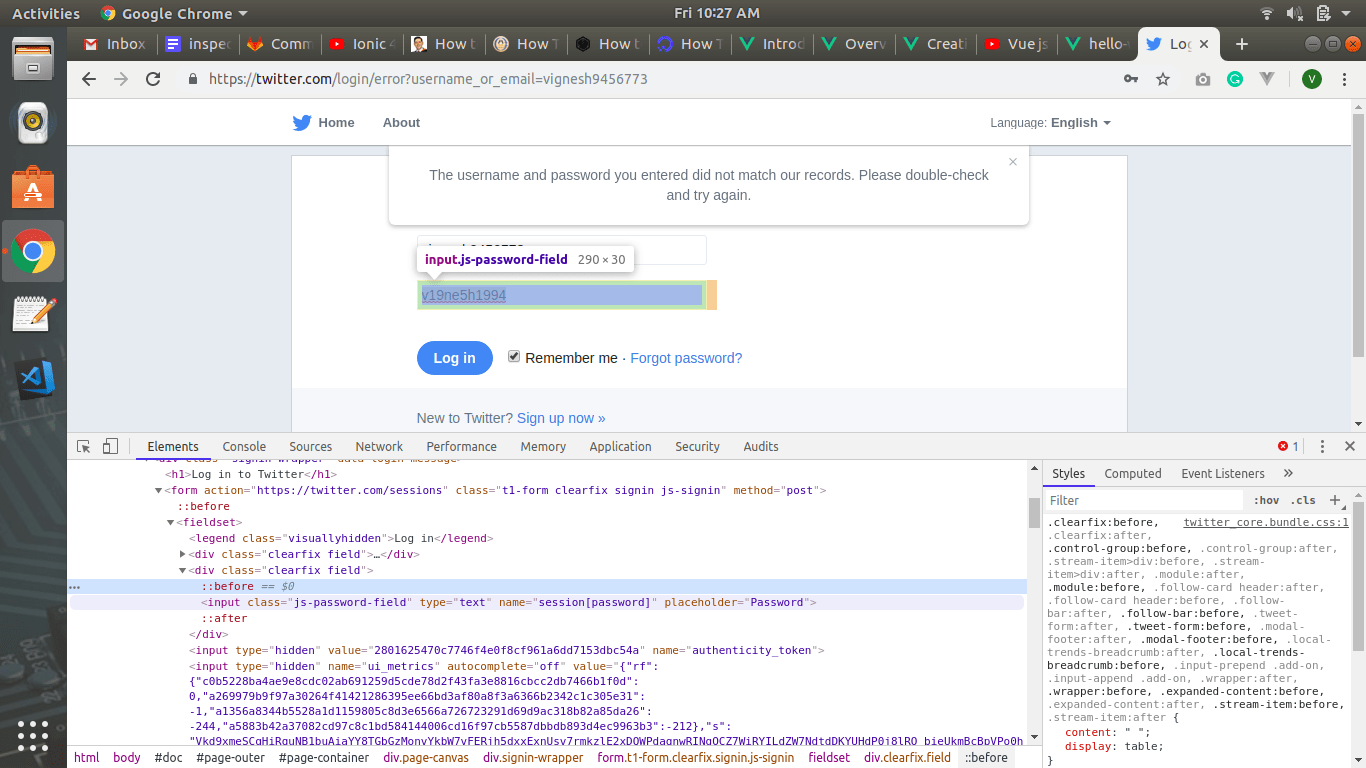The height and width of the screenshot is (768, 1366).
Task: Click the Activities button
Action: (46, 14)
